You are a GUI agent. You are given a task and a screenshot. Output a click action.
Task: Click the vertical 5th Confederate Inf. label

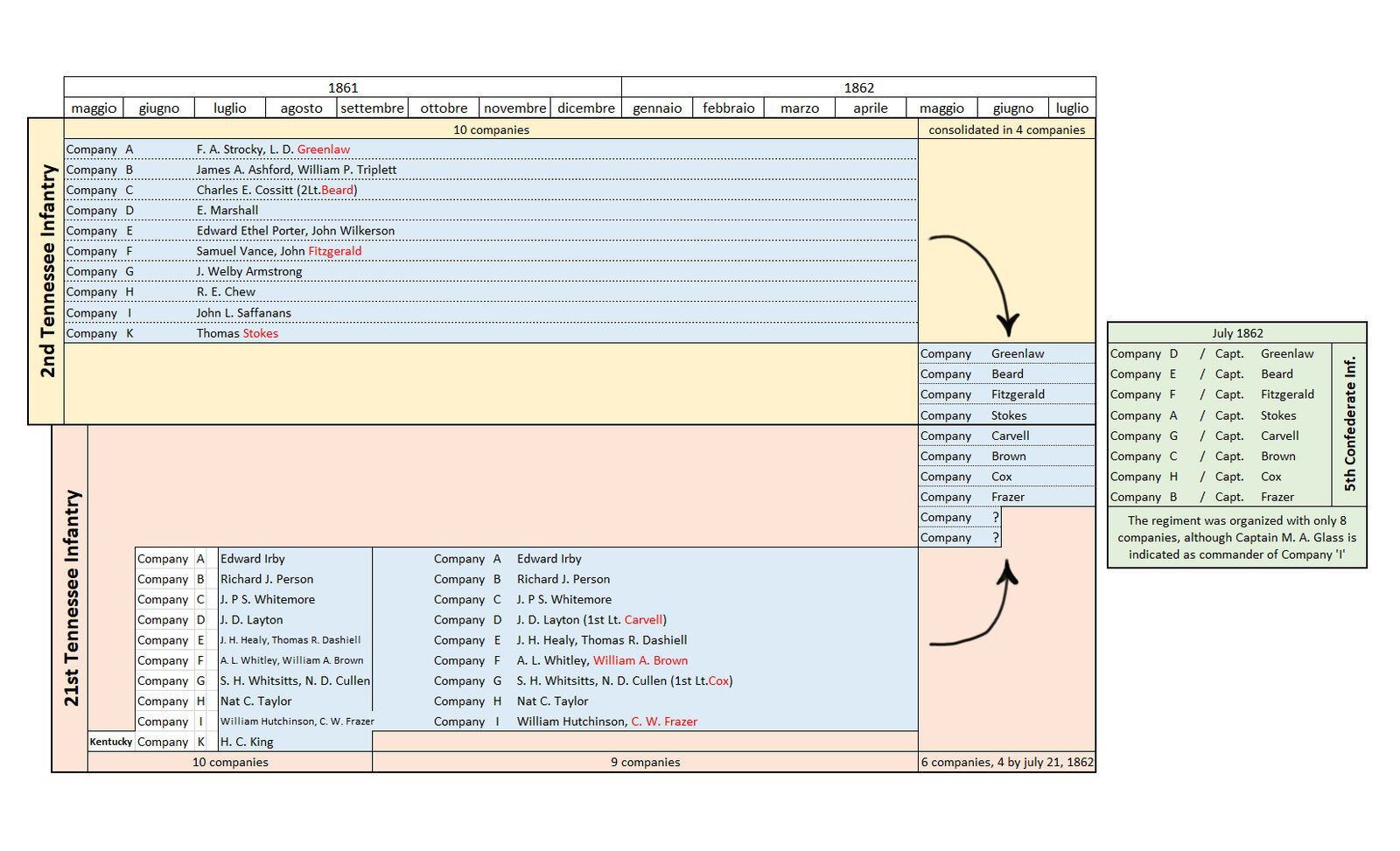pos(1349,424)
